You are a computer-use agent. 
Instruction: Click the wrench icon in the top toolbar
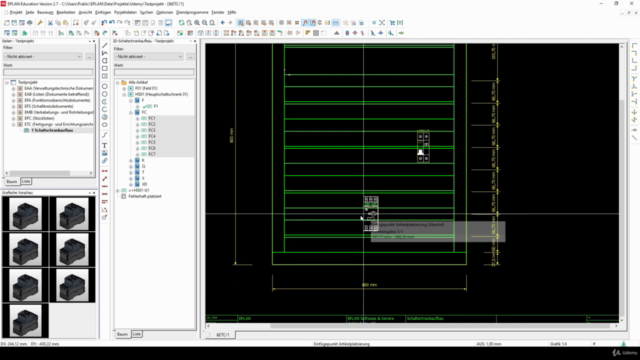coord(40,23)
